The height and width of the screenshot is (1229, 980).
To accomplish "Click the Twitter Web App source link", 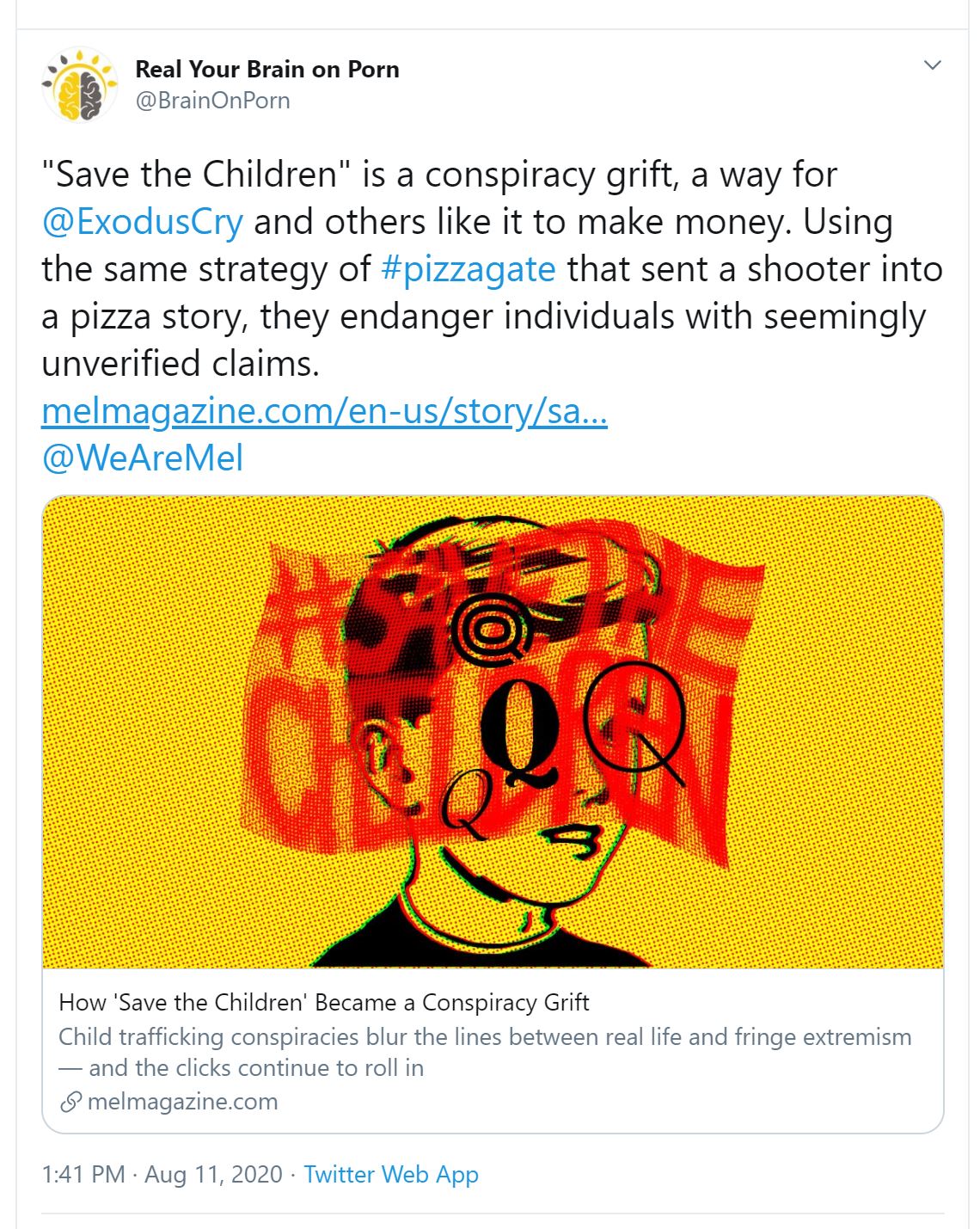I will [x=391, y=1174].
